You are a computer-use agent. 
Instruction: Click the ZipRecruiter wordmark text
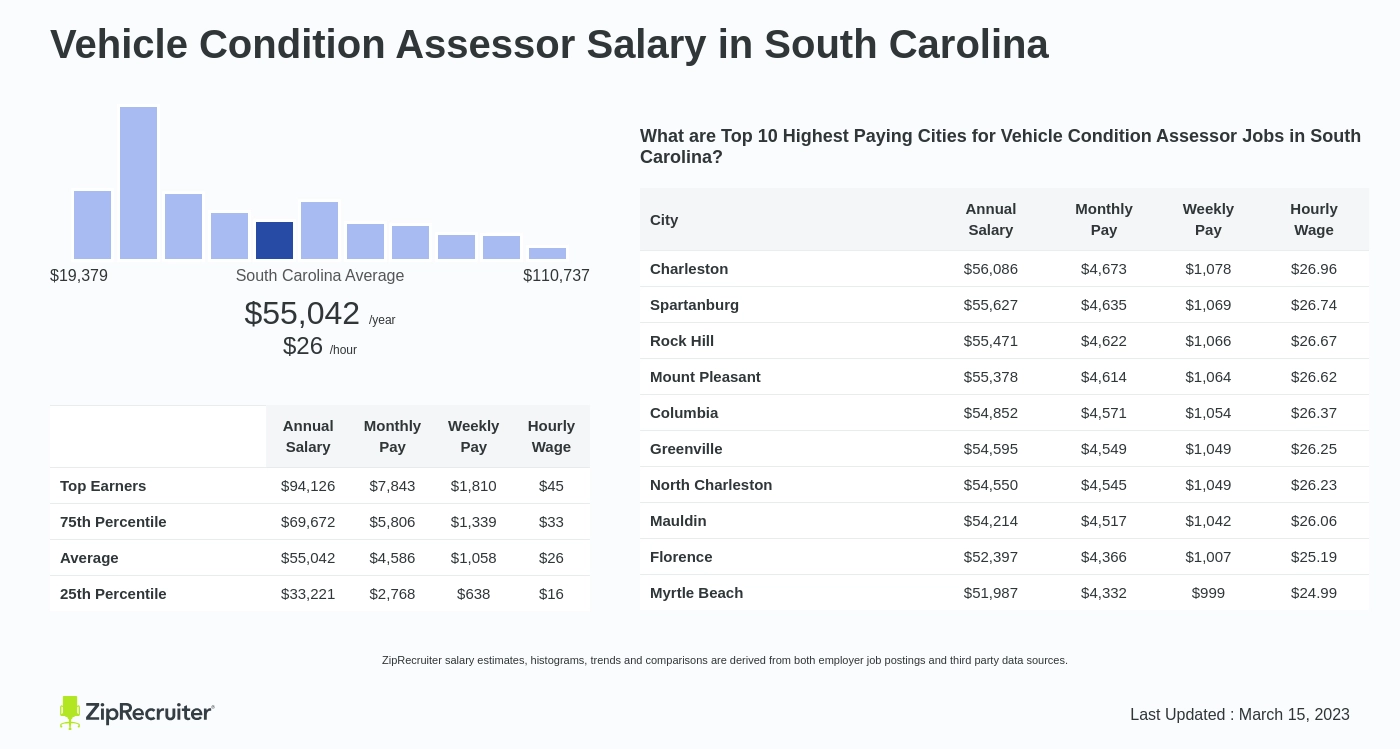149,712
